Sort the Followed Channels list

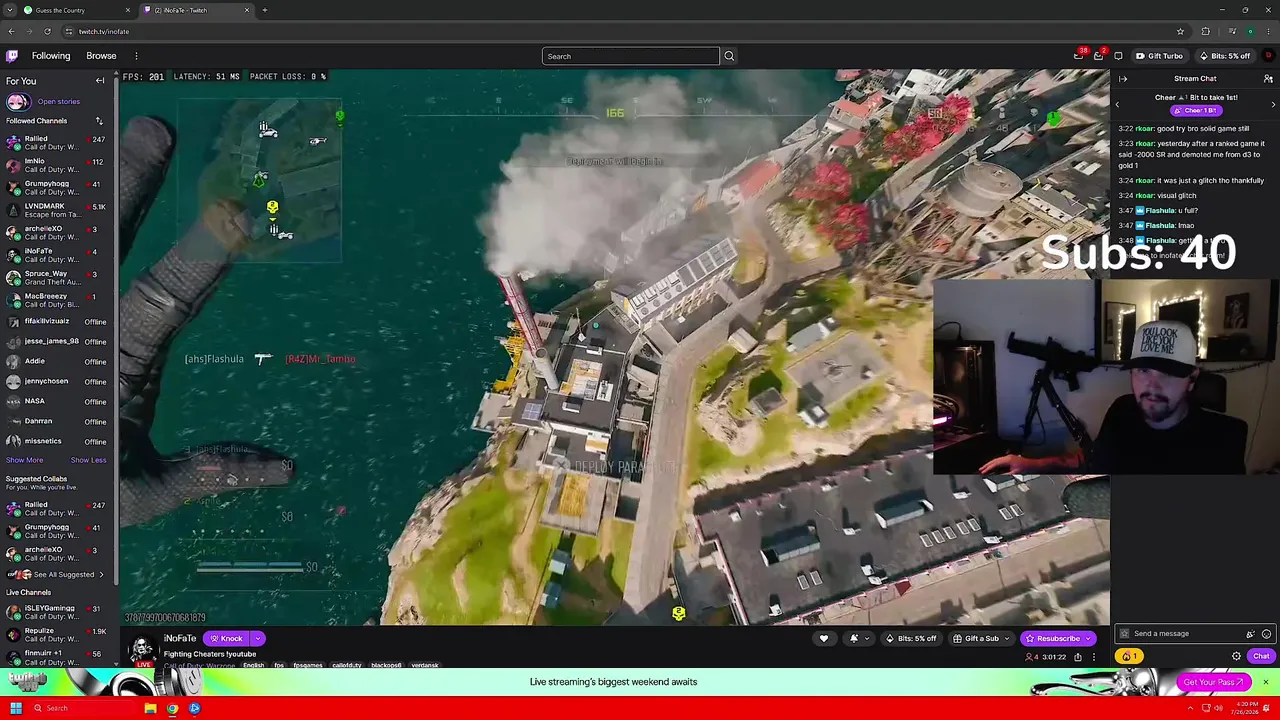pos(99,121)
